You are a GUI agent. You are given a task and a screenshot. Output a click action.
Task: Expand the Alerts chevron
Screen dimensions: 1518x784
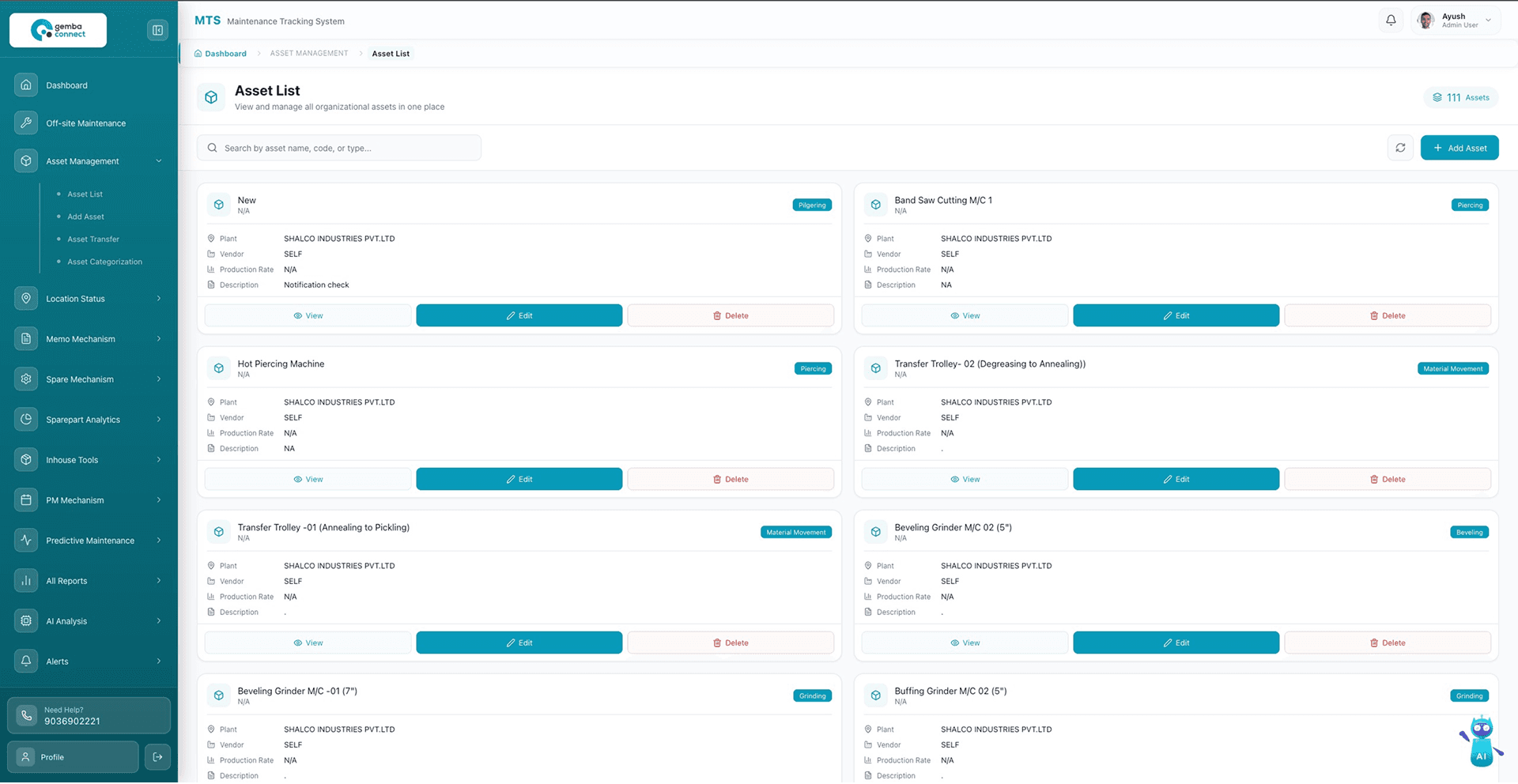pos(159,661)
